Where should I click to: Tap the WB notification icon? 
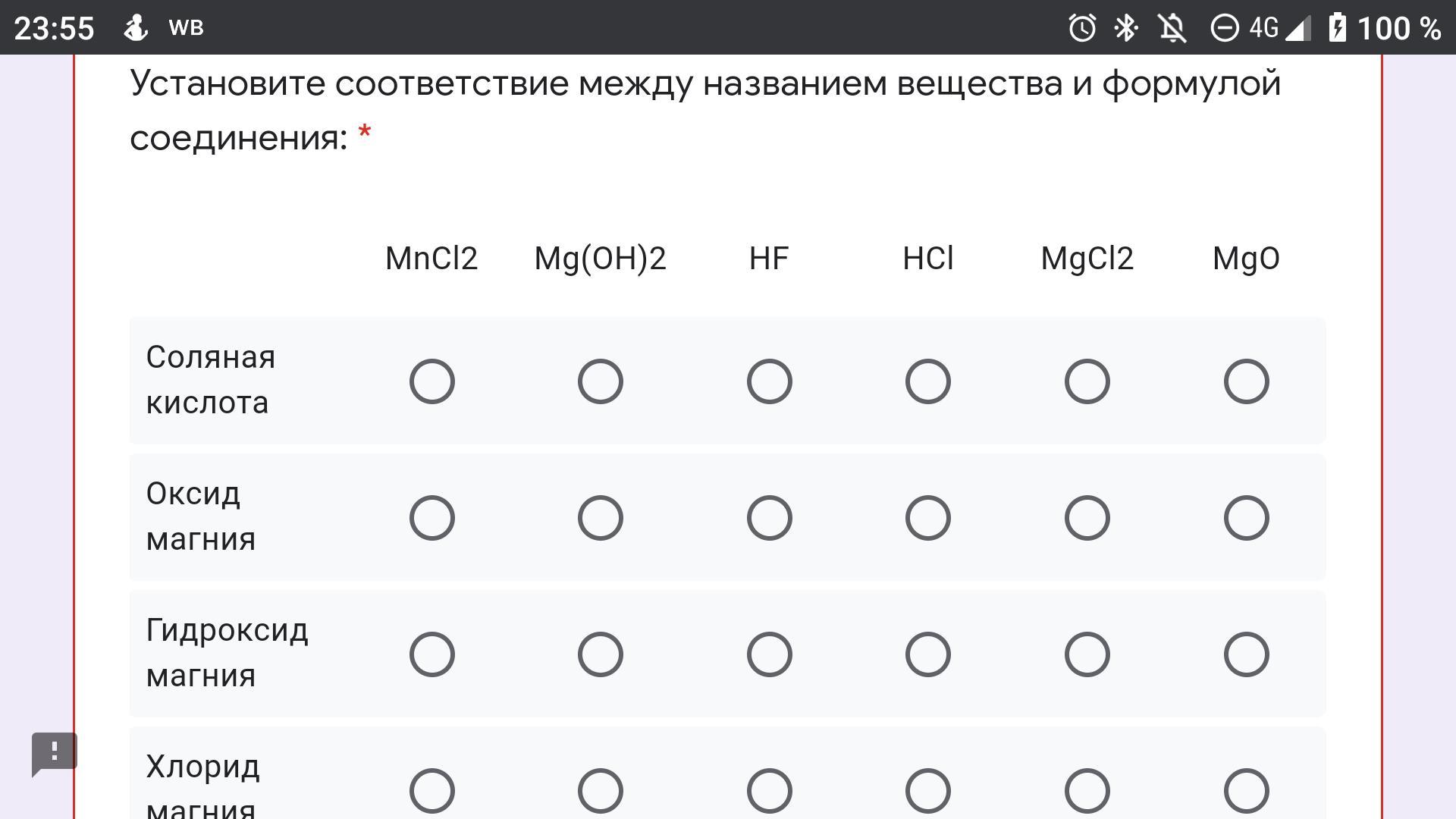click(186, 28)
